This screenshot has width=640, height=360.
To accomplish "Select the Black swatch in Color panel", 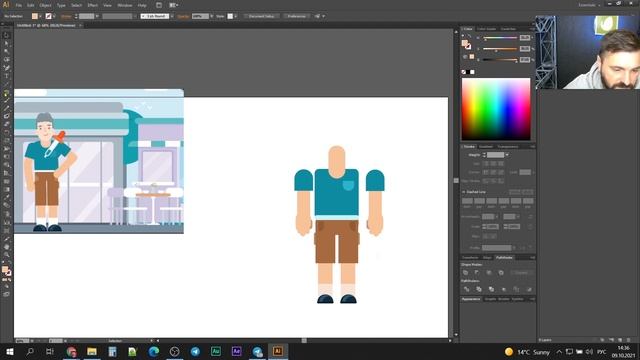I will 468,72.
